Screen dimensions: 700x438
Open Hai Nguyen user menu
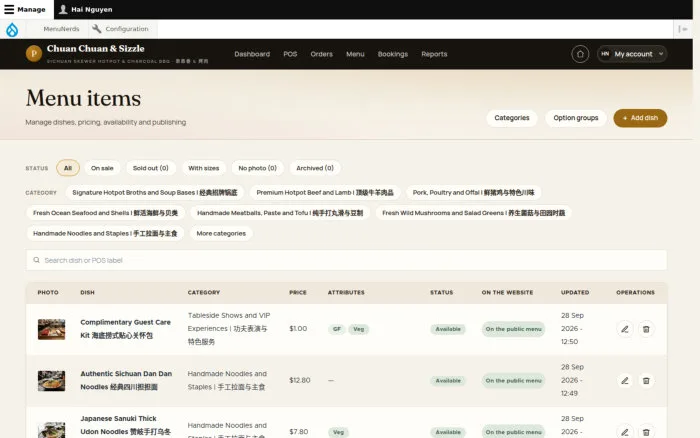point(86,9)
